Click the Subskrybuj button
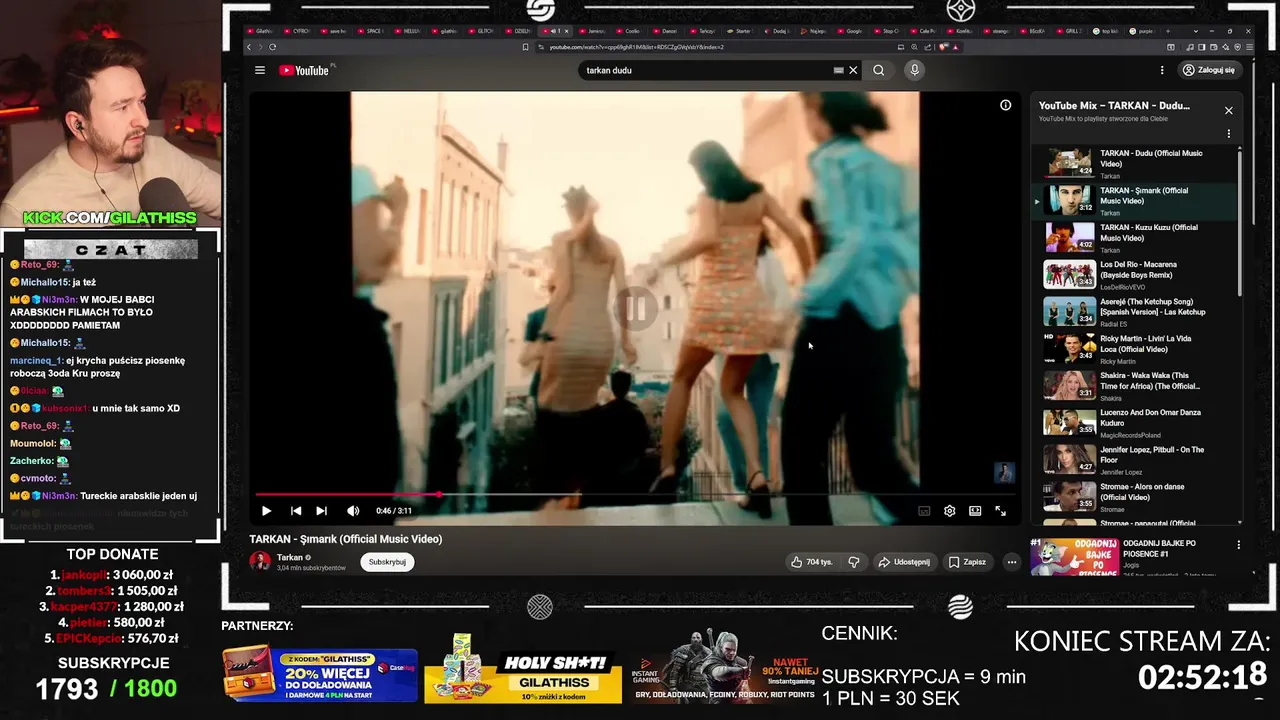Screen dimensions: 1280x720 pos(387,562)
